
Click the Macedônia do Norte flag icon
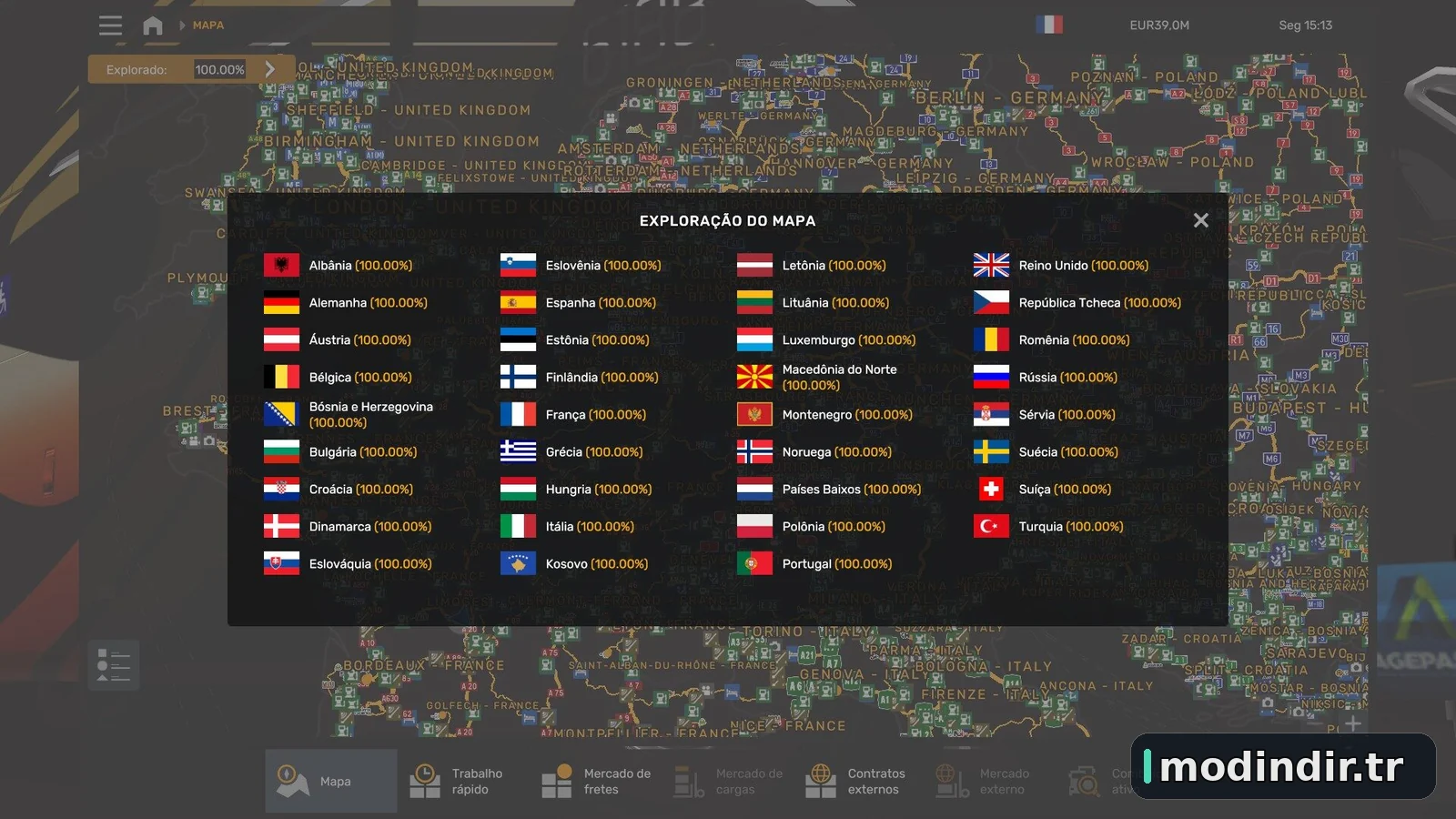tap(754, 377)
